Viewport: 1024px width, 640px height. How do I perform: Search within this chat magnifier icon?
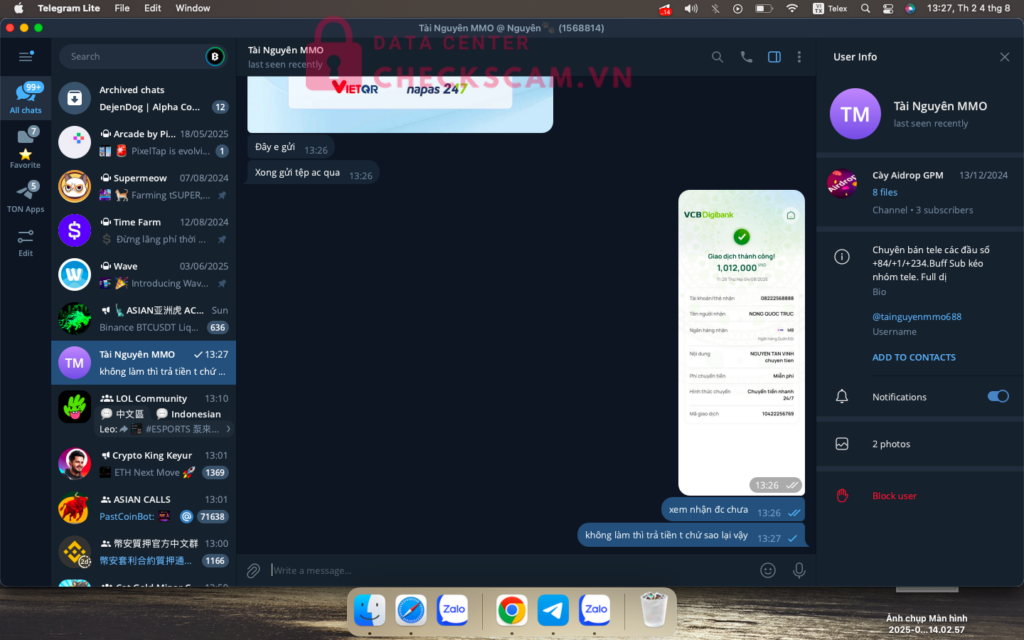[x=717, y=57]
